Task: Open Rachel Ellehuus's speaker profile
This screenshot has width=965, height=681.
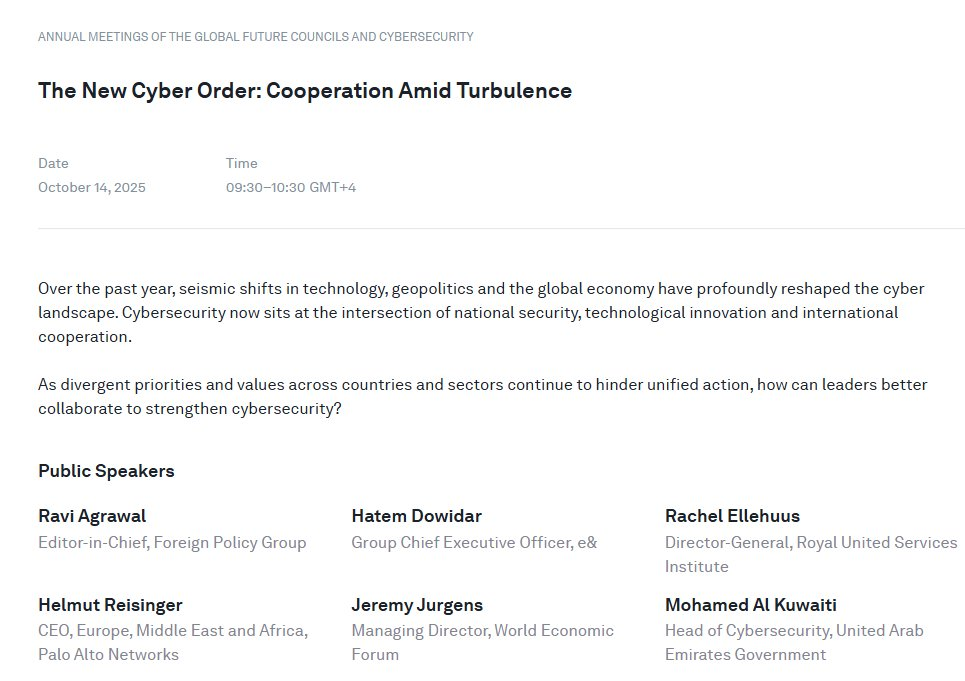Action: click(x=732, y=516)
